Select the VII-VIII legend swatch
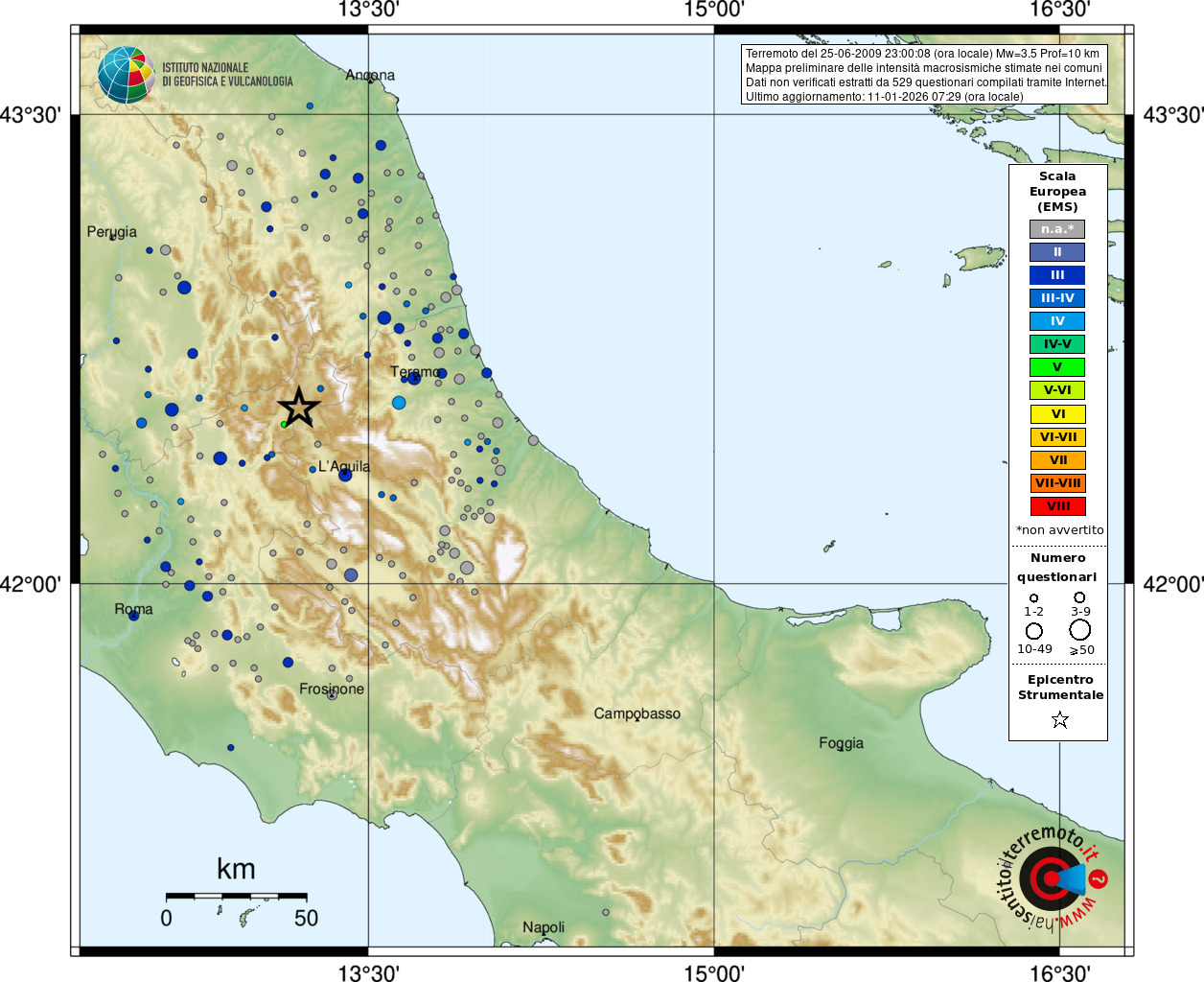The width and height of the screenshot is (1204, 982). coord(1057,483)
